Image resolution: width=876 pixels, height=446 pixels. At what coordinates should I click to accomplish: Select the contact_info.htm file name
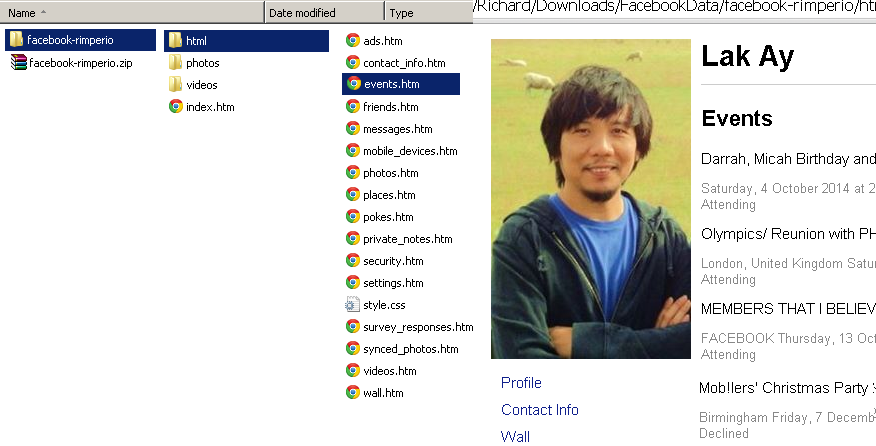tap(404, 63)
